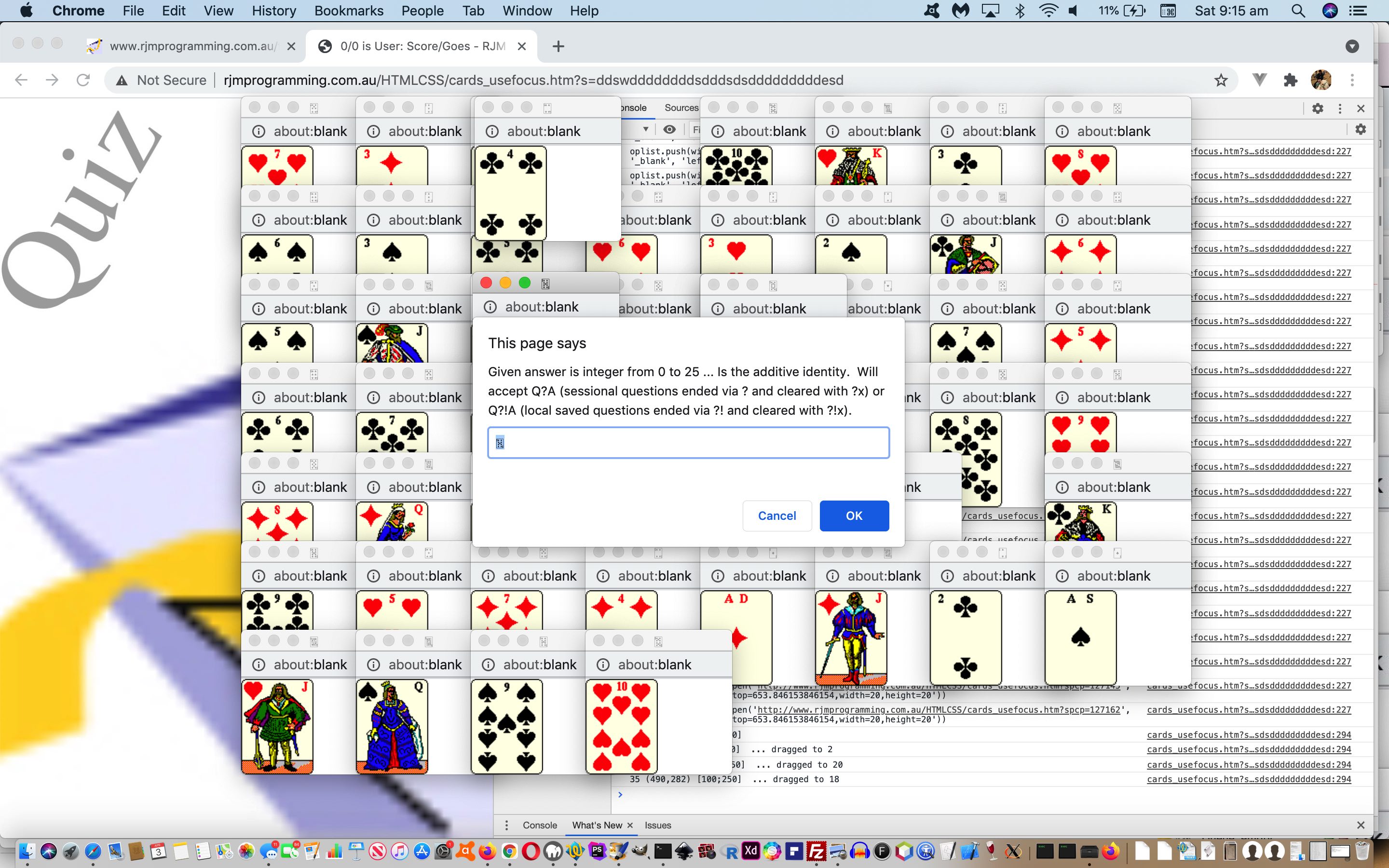Open Adobe XD from the Dock
The image size is (1389, 868).
pos(750,851)
